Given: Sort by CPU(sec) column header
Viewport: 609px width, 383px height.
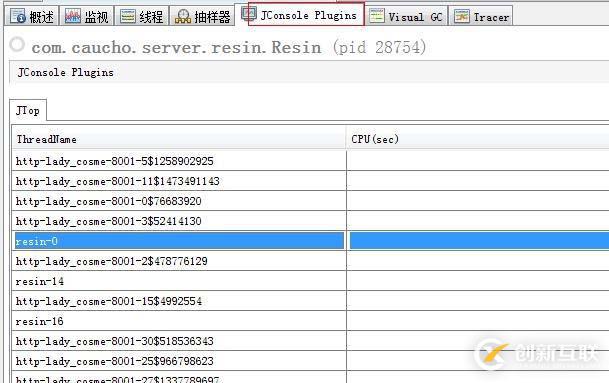Looking at the screenshot, I should (478, 139).
